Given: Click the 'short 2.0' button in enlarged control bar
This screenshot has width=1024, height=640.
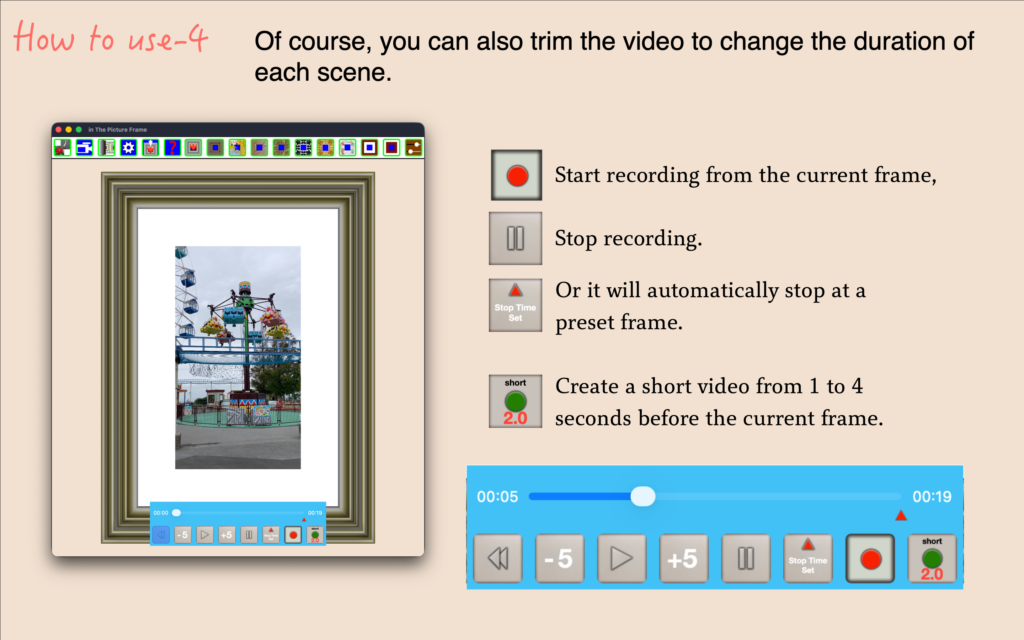Looking at the screenshot, I should pos(932,559).
